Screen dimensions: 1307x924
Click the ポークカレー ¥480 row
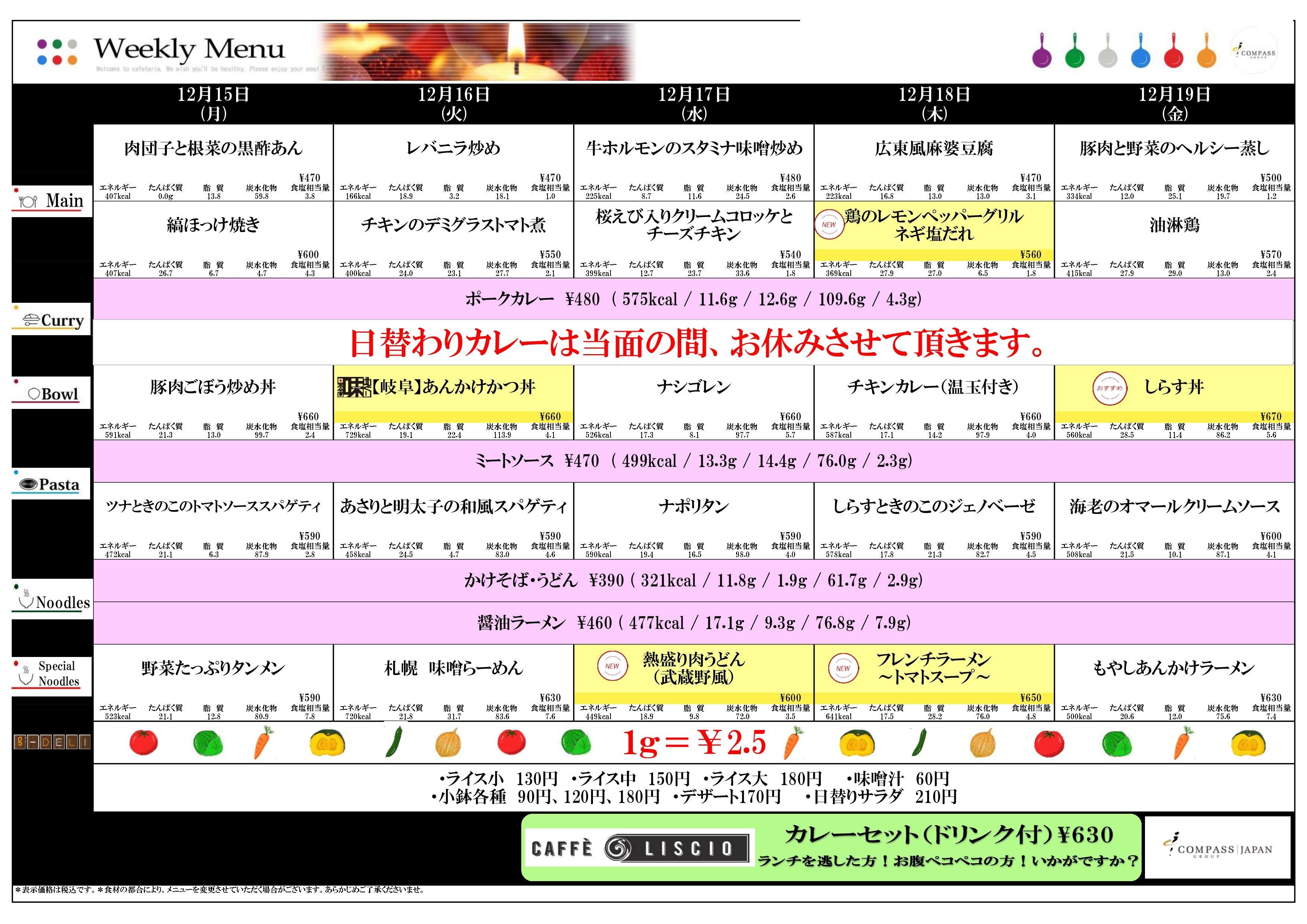tap(693, 299)
